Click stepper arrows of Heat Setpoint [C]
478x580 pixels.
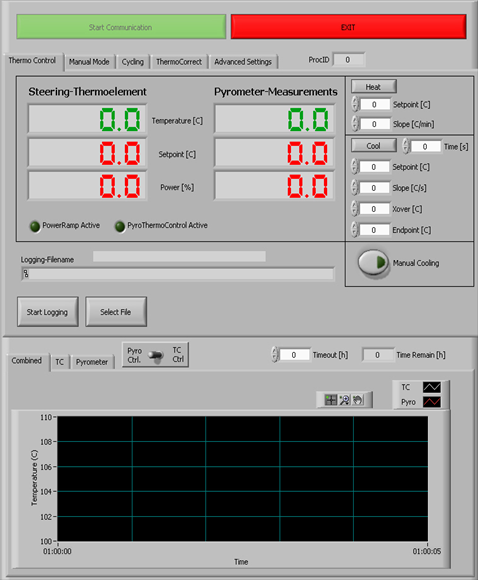coord(355,104)
